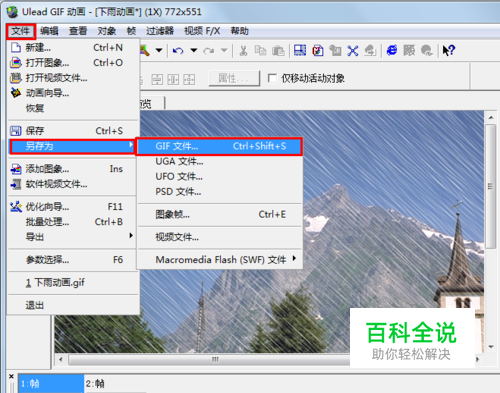Click the blue canvas size icon
500x393 pixels.
click(300, 51)
